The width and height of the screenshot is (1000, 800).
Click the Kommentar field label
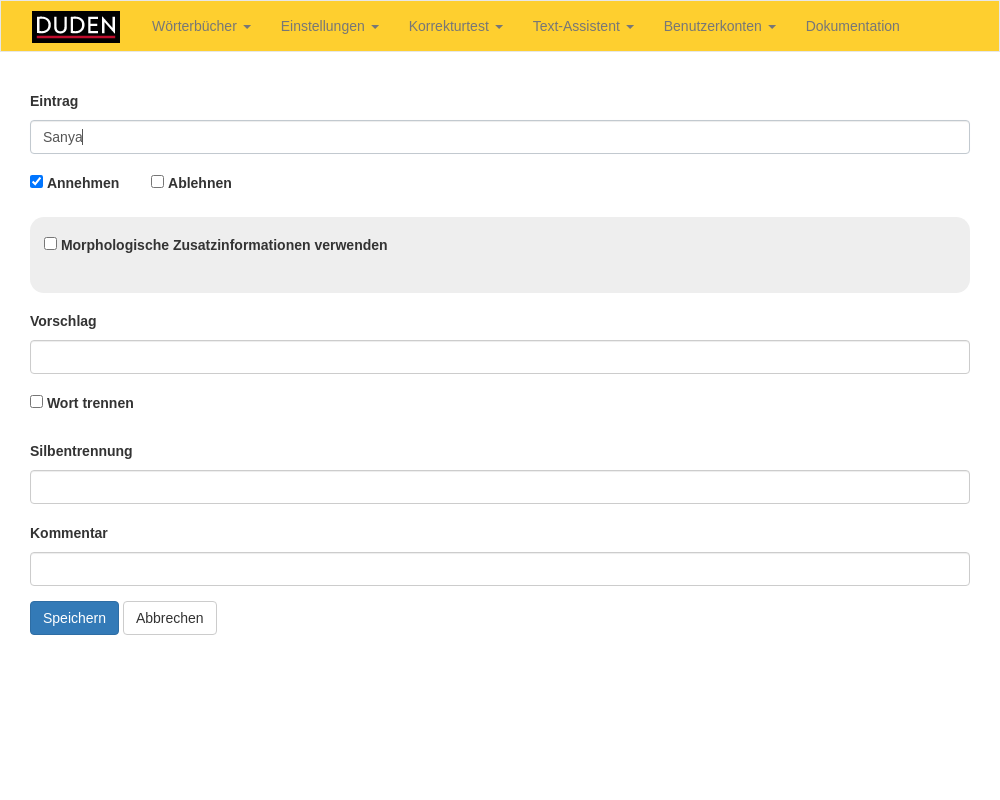tap(69, 533)
